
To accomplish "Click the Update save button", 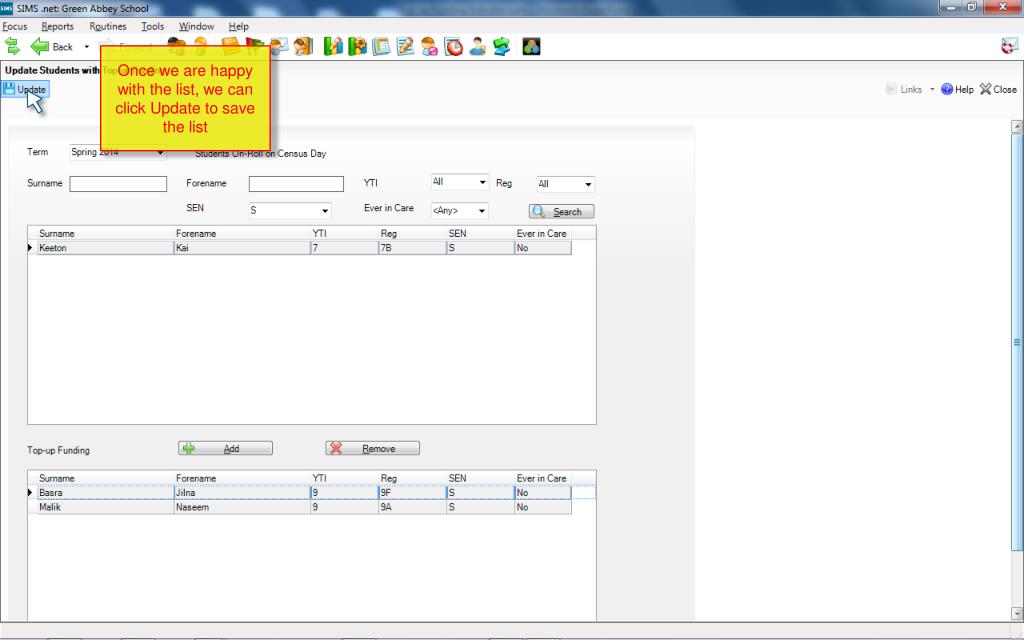I will [x=25, y=89].
